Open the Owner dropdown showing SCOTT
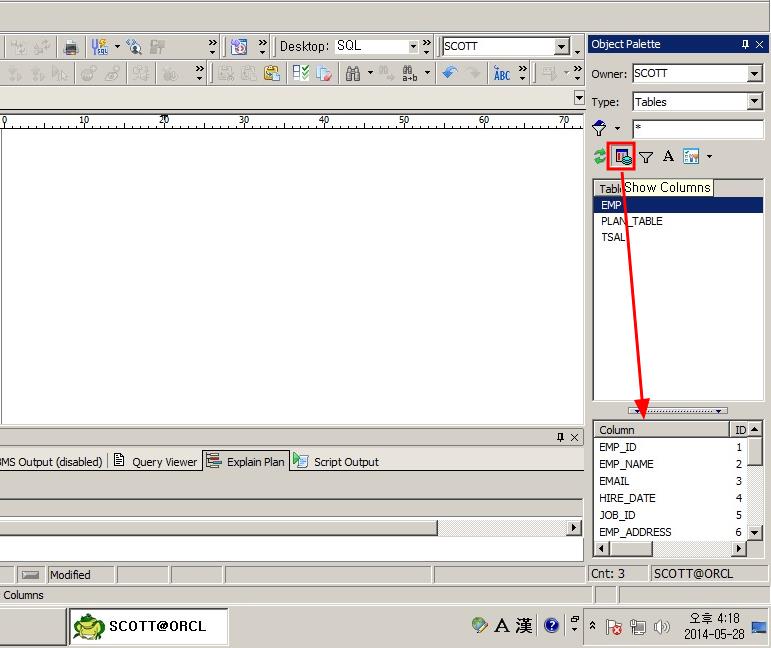 click(754, 74)
